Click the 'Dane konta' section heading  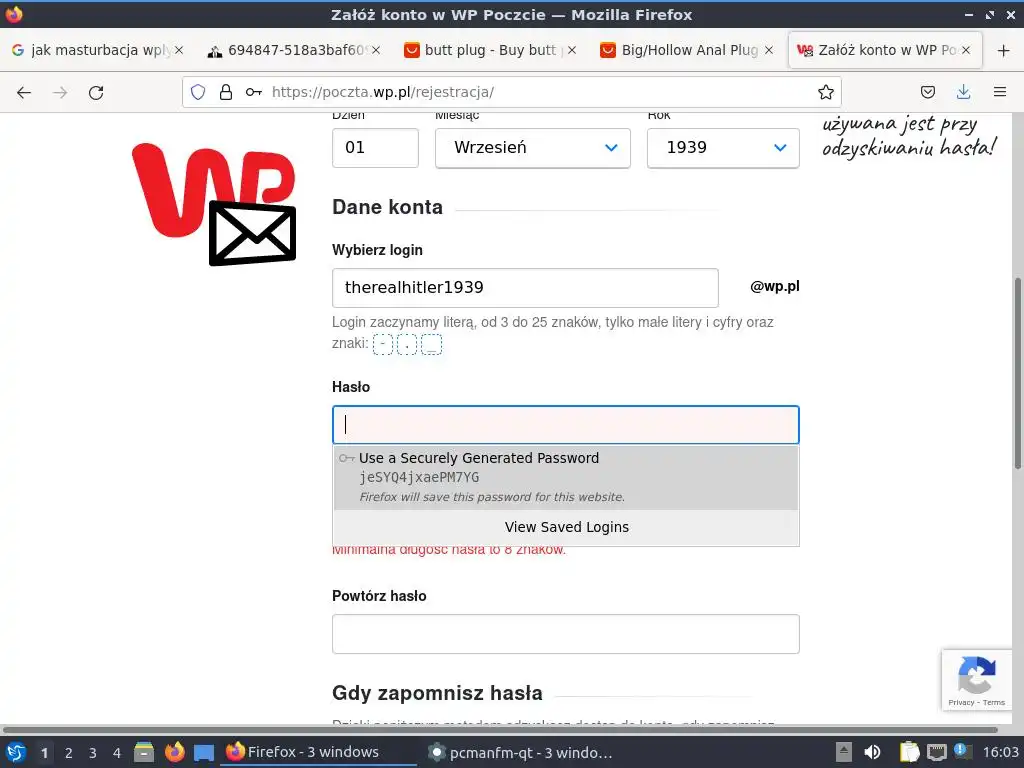pyautogui.click(x=387, y=207)
